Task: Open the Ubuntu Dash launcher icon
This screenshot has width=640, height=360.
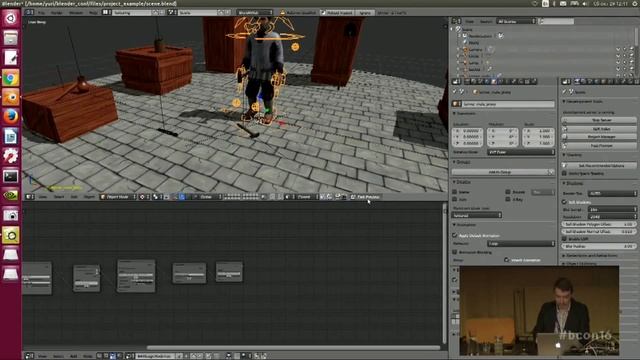Action: click(11, 18)
